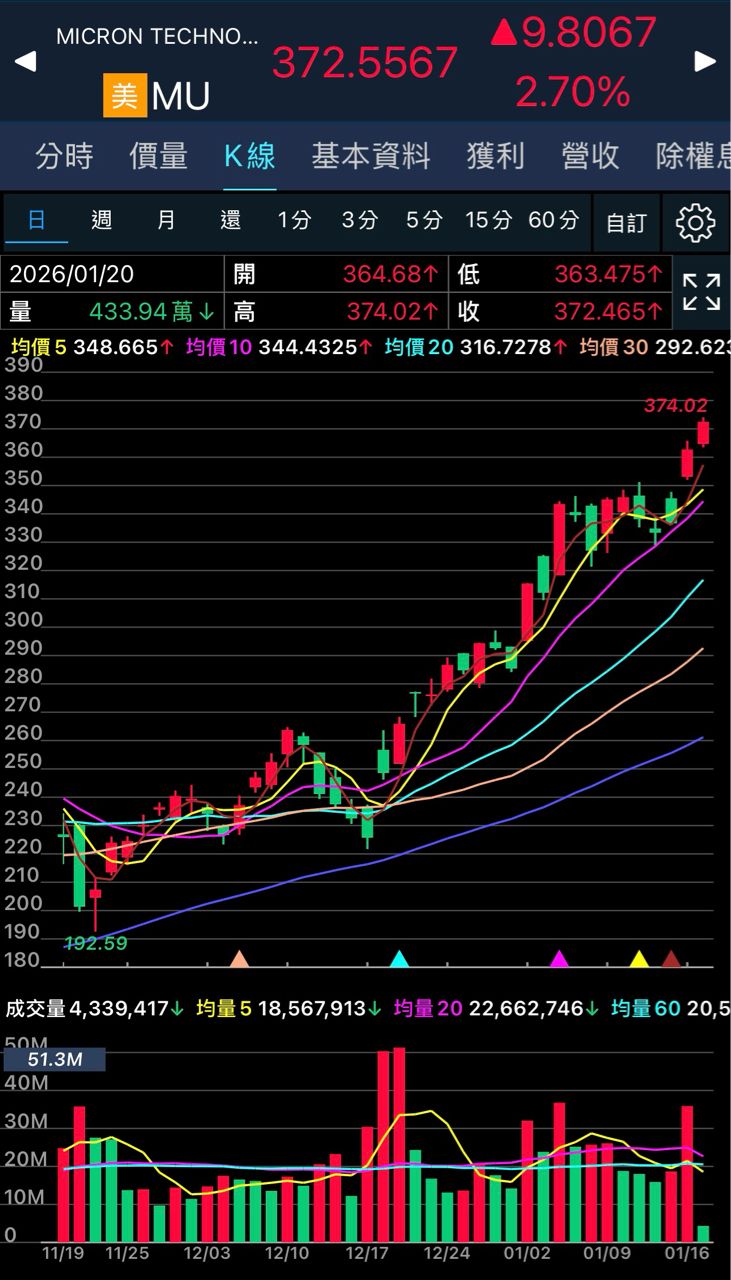Tap the cyan triangle marker below chart
This screenshot has width=731, height=1280.
click(x=399, y=959)
